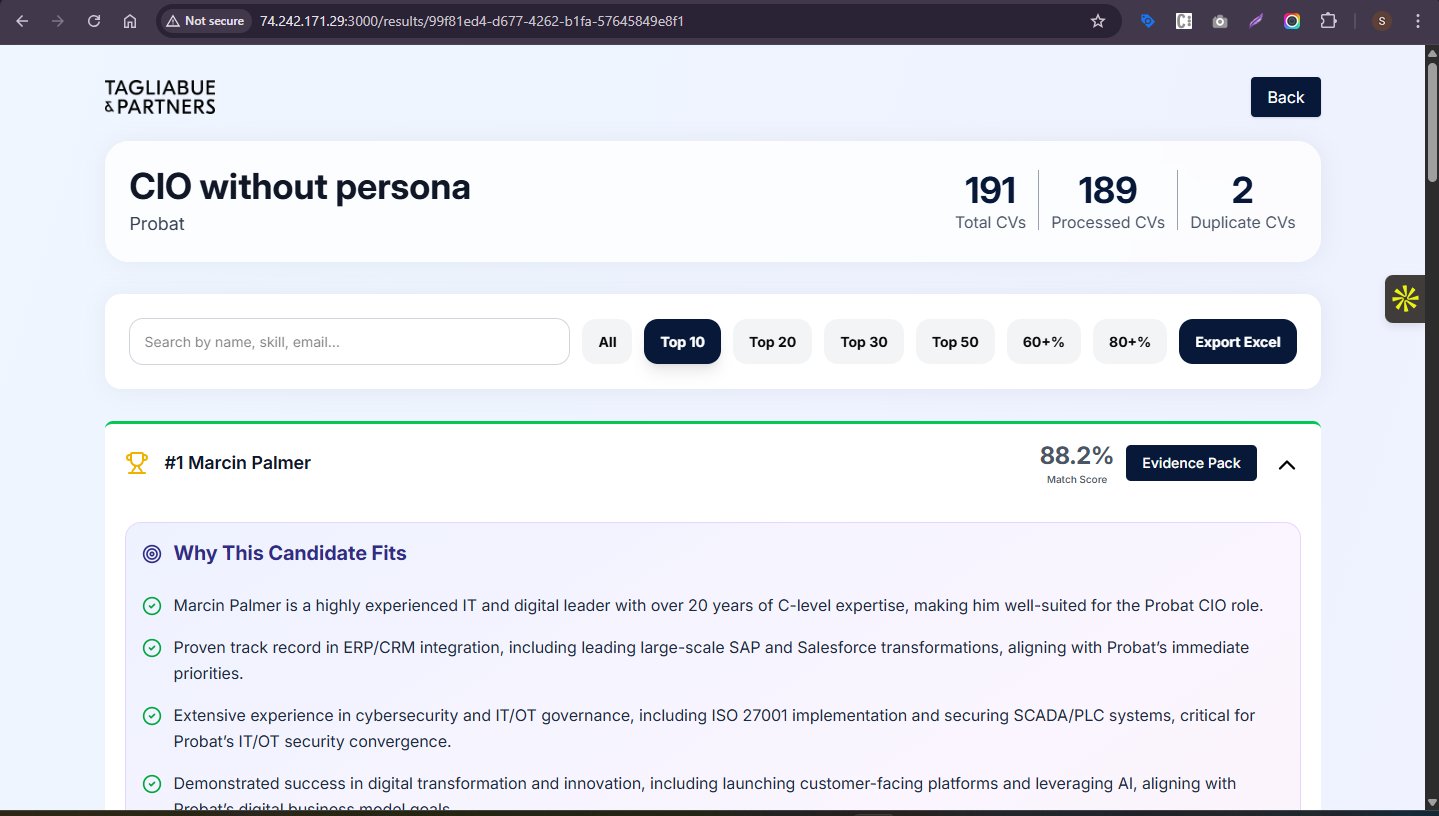Screen dimensions: 1439x816
Task: Select the Top 30 filter
Action: [x=863, y=342]
